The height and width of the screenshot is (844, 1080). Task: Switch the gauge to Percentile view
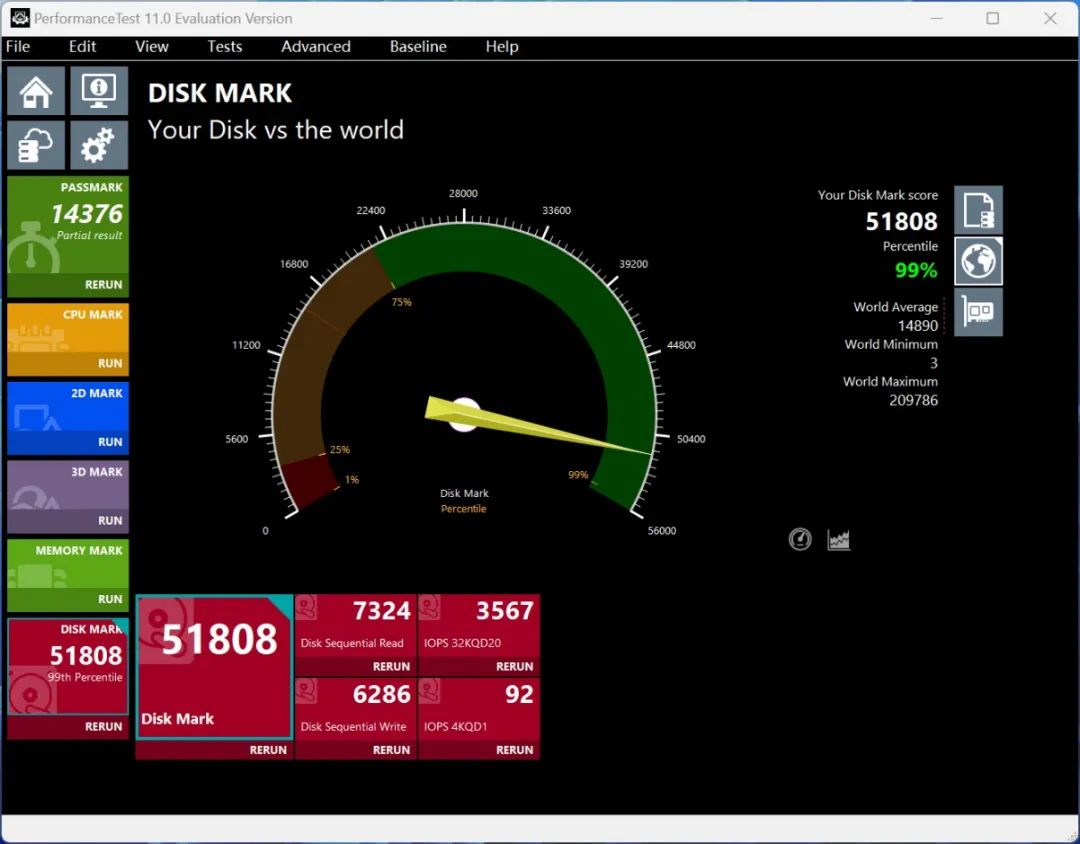tap(464, 509)
